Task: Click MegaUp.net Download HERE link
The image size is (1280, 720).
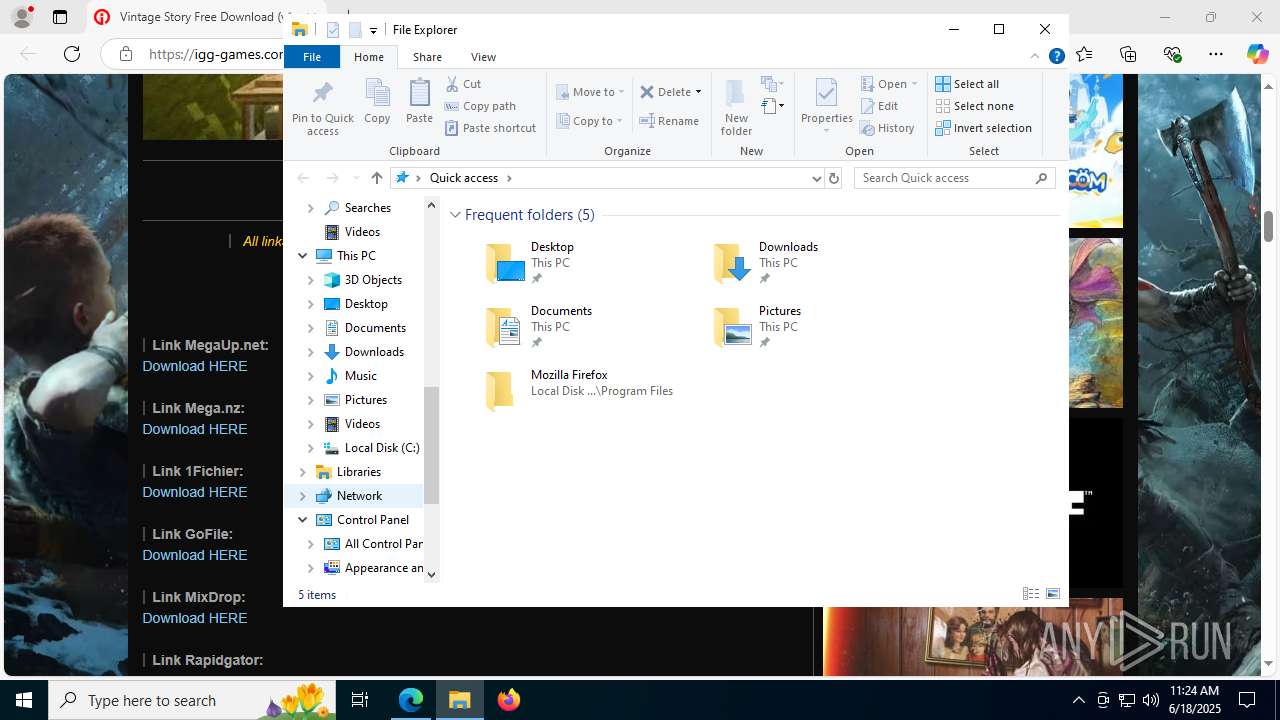Action: pyautogui.click(x=195, y=366)
